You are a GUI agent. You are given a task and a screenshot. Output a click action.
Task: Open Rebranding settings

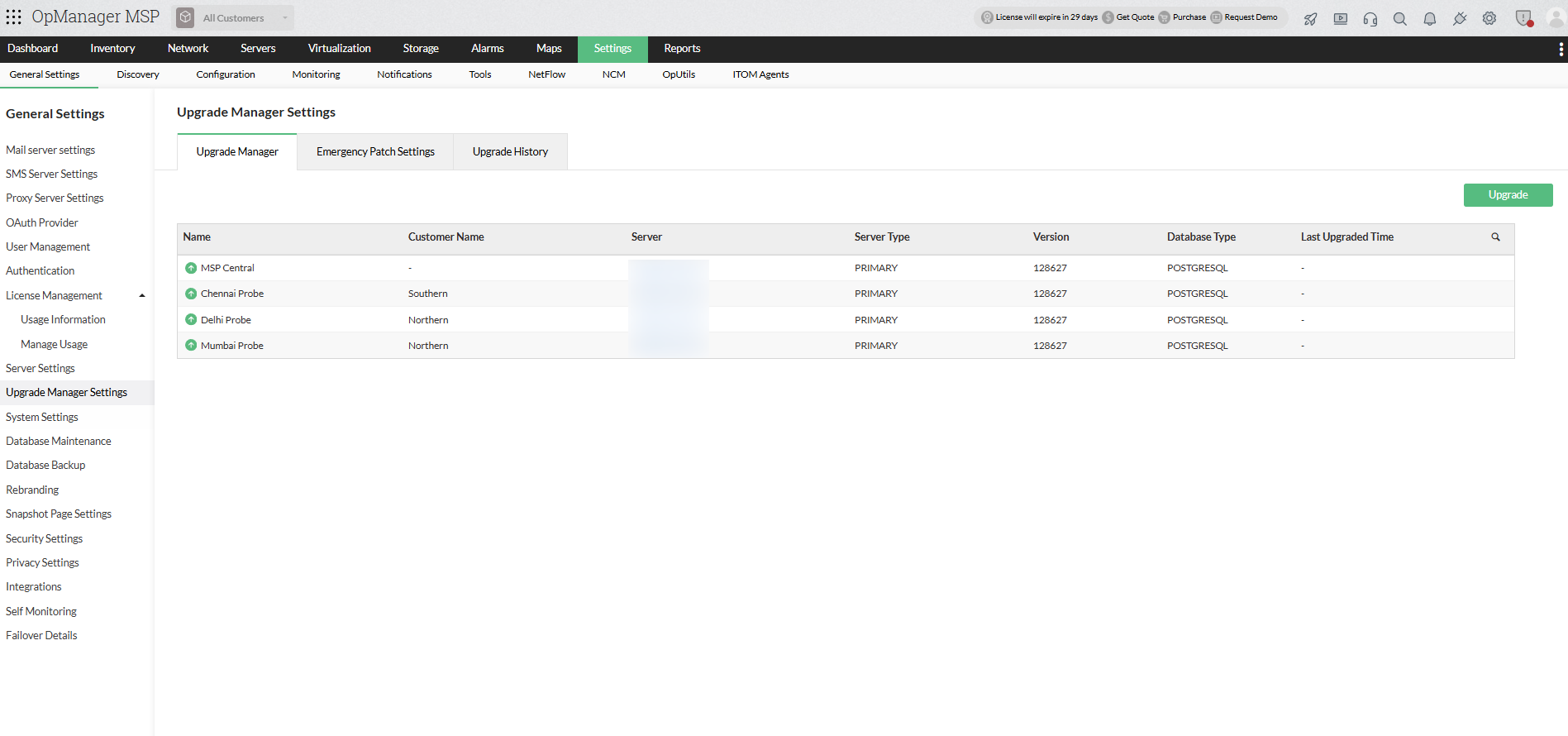pos(32,490)
